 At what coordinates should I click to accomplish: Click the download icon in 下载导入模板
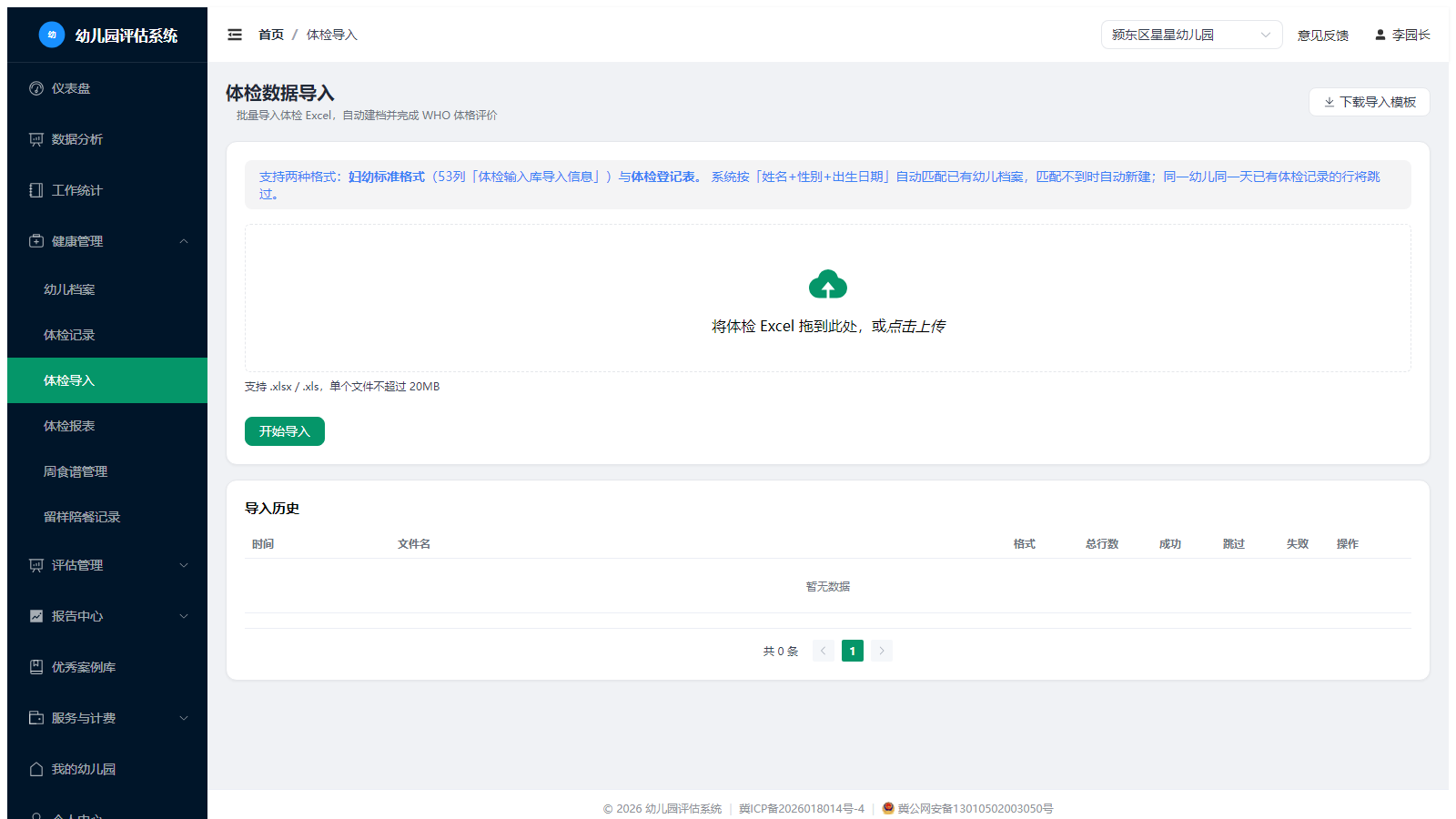(1330, 102)
